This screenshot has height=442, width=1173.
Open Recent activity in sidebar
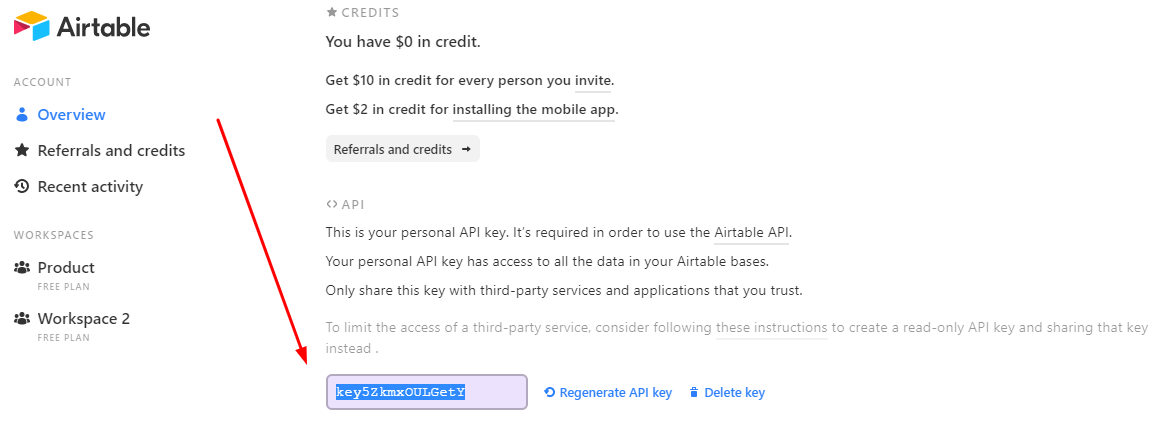point(90,187)
